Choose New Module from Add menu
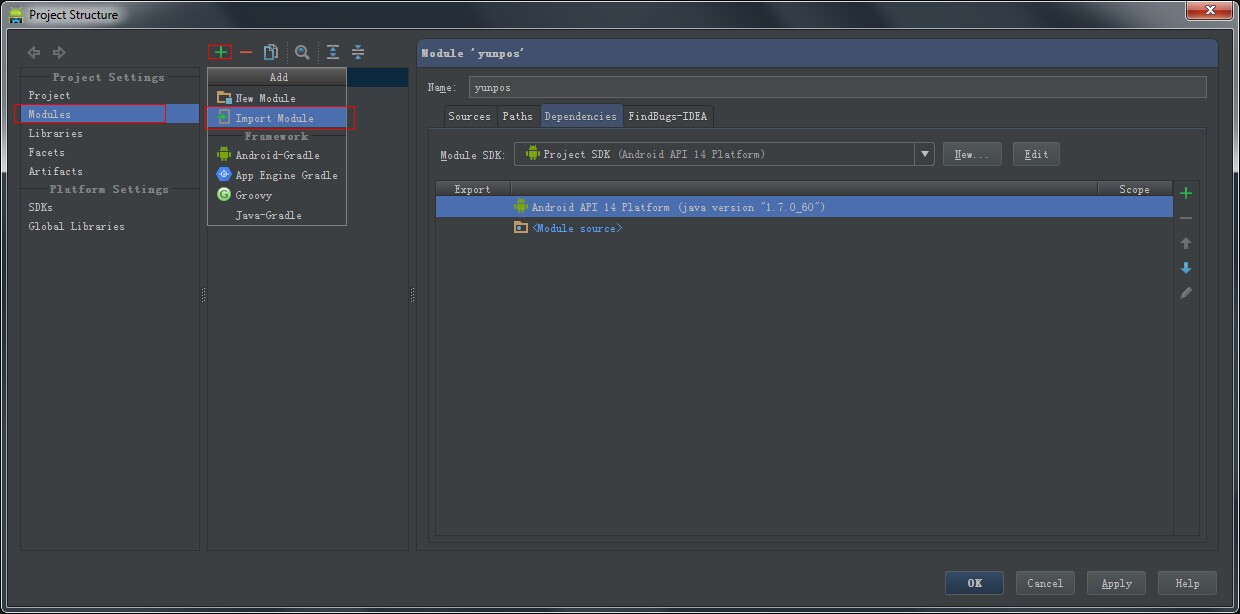Viewport: 1240px width, 614px height. pos(277,98)
